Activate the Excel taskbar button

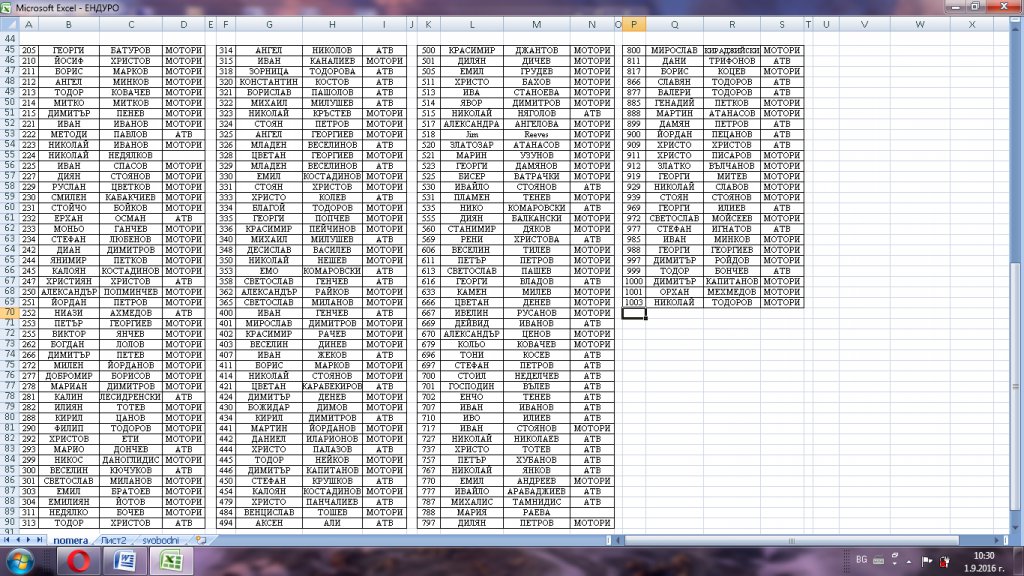click(x=171, y=562)
